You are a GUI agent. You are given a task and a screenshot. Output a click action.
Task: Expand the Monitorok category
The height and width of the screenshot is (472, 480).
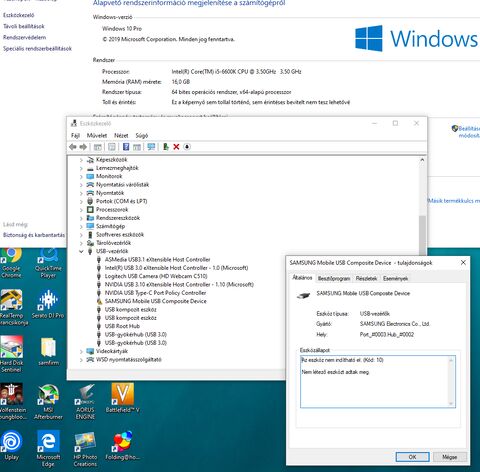81,176
